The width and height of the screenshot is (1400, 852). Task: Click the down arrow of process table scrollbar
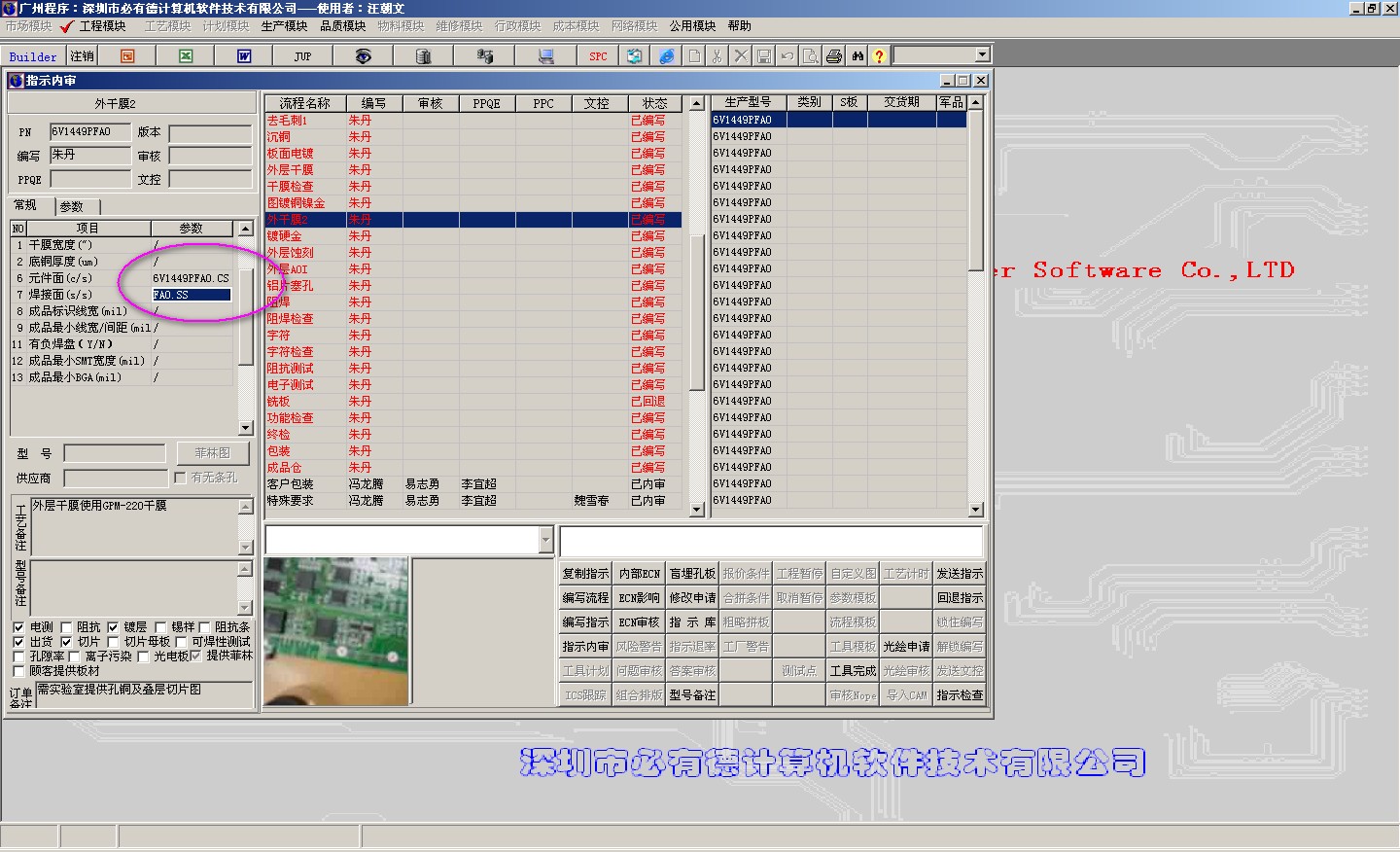coord(696,509)
